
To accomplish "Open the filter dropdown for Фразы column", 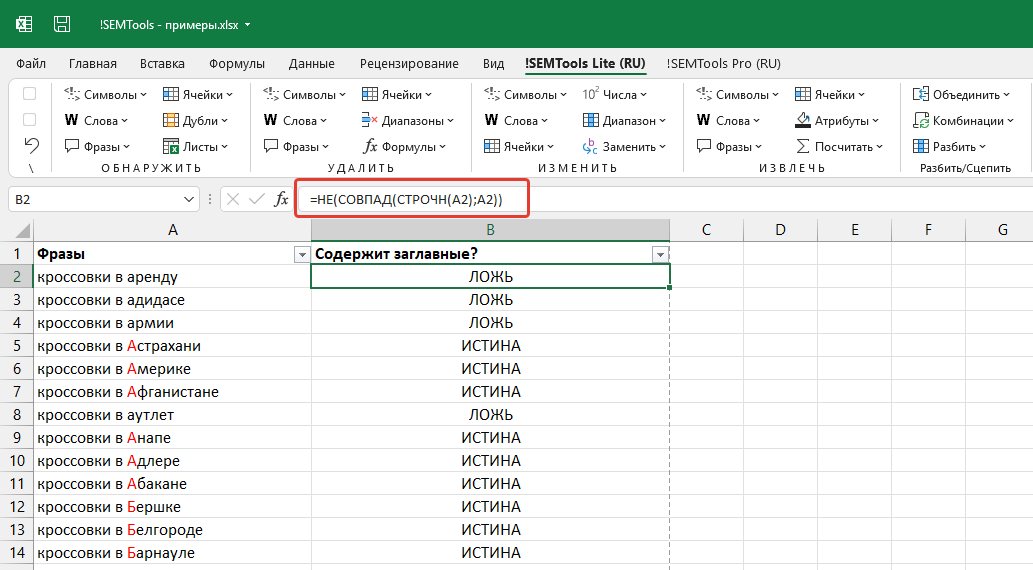I will tap(302, 254).
